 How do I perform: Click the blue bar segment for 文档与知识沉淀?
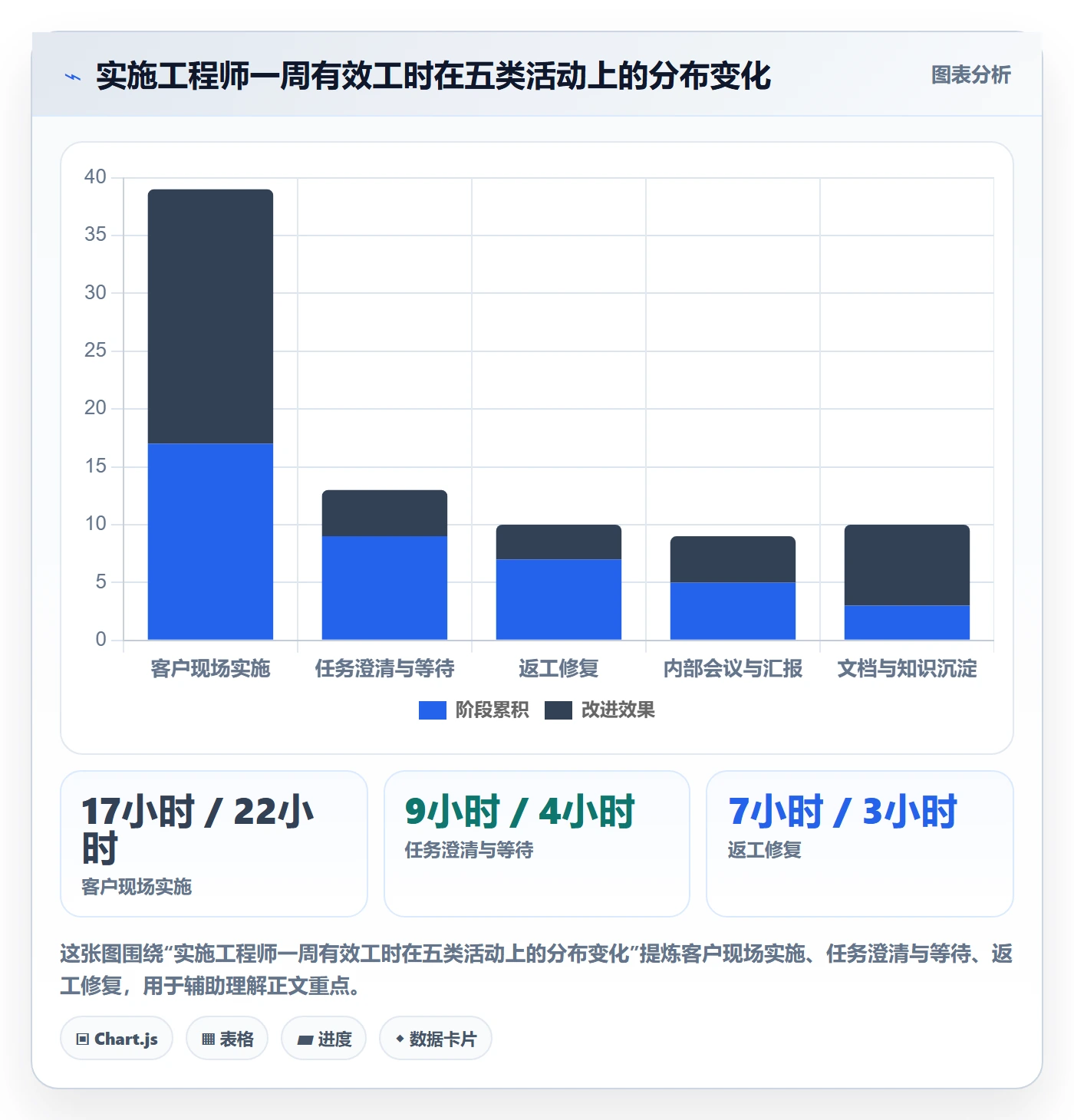click(x=907, y=622)
